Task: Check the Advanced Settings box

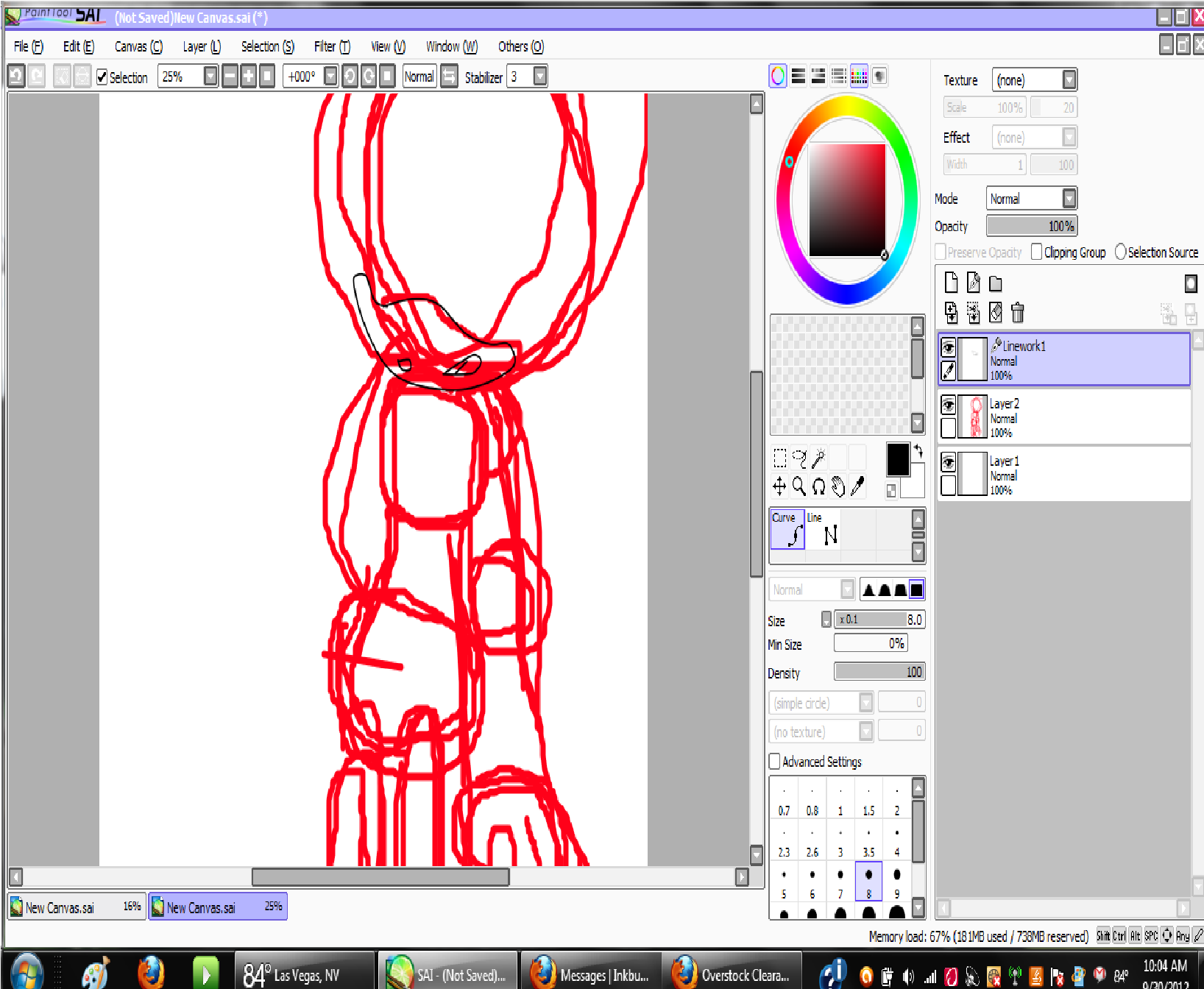Action: [x=774, y=762]
